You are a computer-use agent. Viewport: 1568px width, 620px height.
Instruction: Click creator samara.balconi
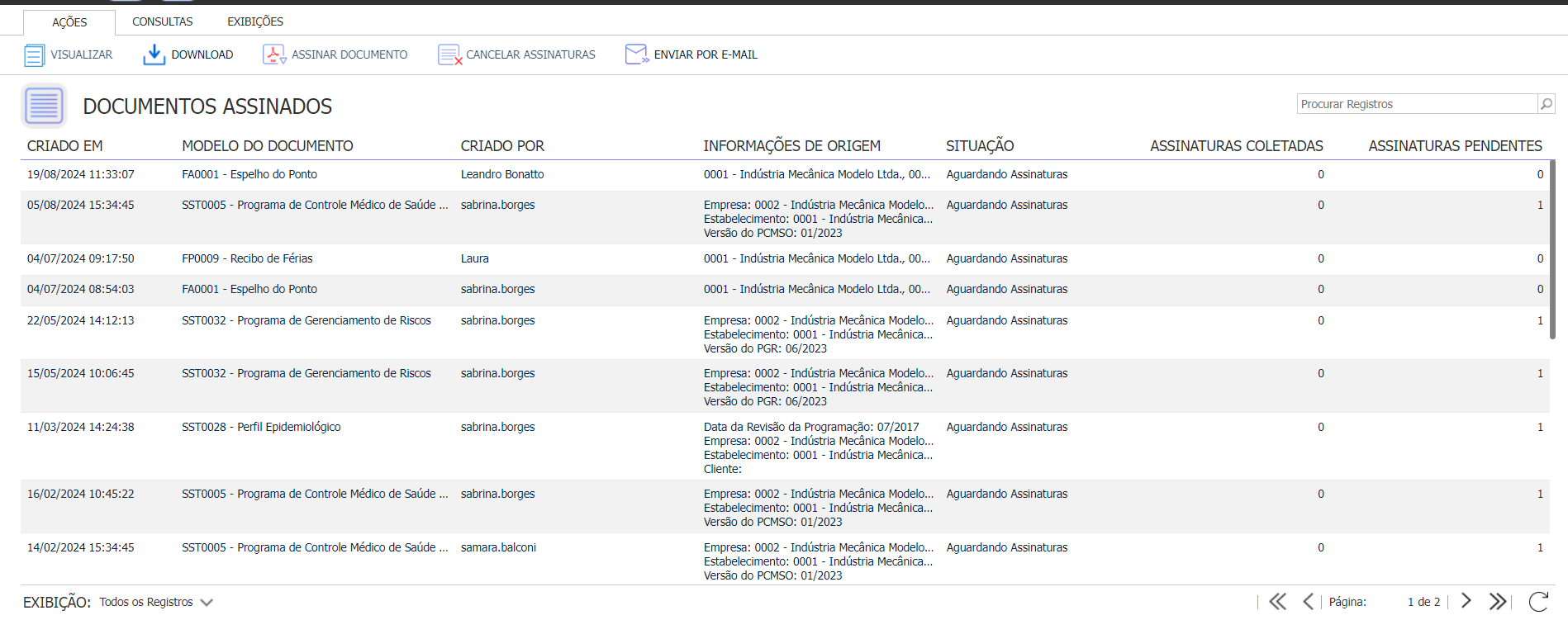click(498, 547)
